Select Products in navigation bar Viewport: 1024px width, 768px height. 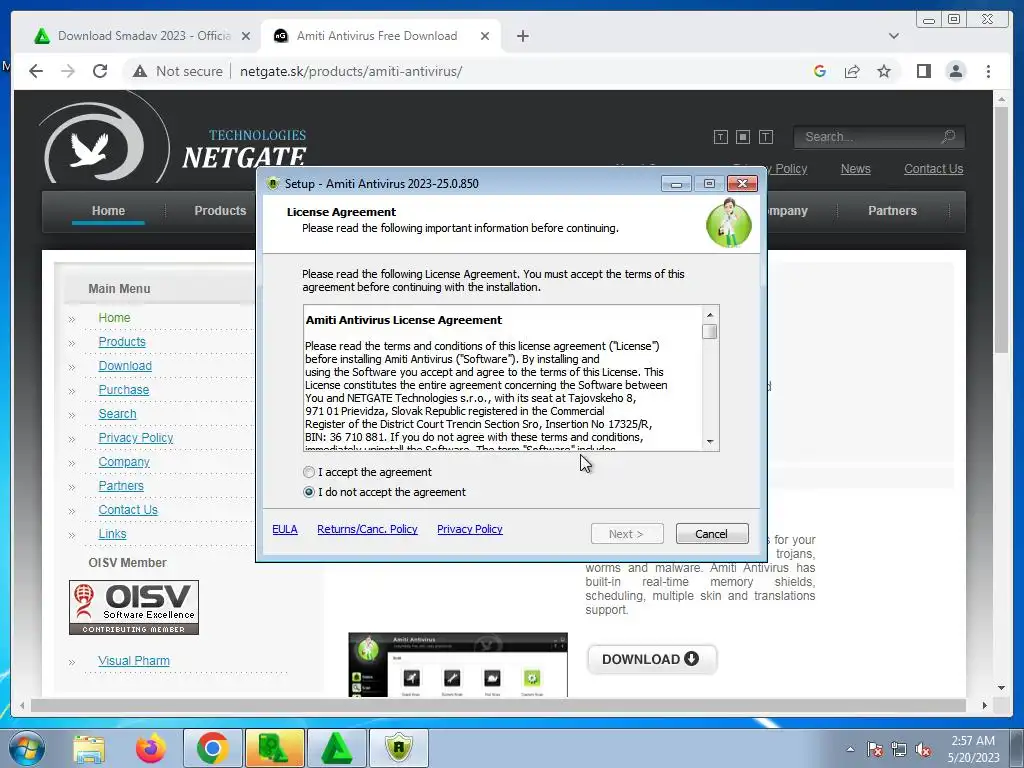pos(220,211)
